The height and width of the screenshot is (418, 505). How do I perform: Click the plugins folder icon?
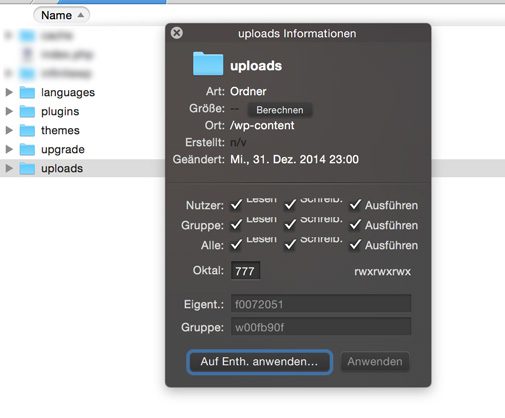[x=27, y=112]
